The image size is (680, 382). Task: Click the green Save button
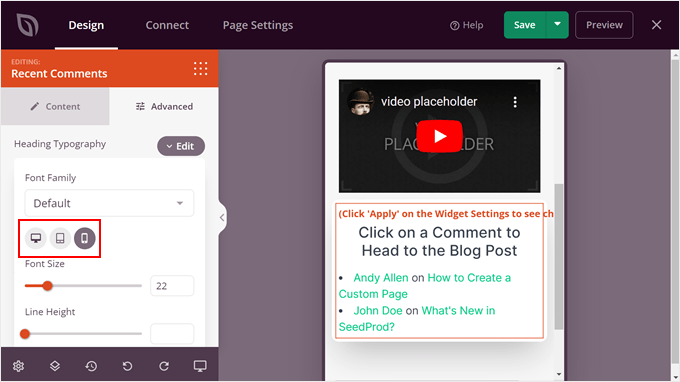(524, 25)
